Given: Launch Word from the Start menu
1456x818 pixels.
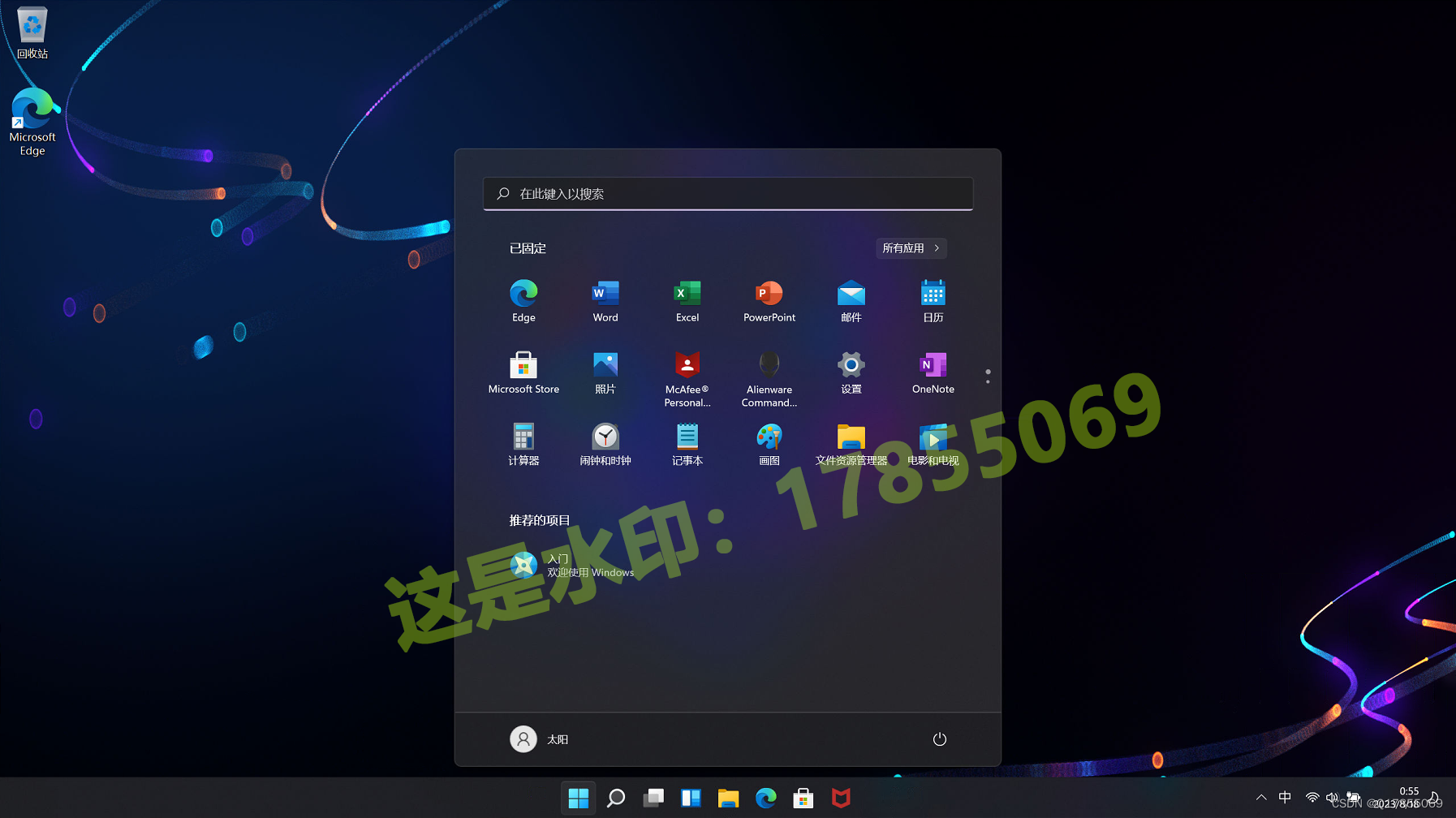Looking at the screenshot, I should point(605,301).
